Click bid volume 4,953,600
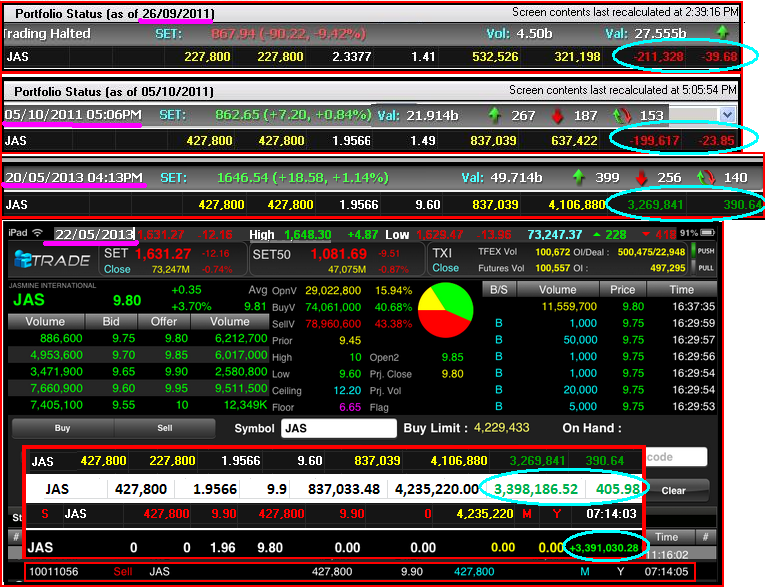The image size is (765, 588). coord(56,355)
